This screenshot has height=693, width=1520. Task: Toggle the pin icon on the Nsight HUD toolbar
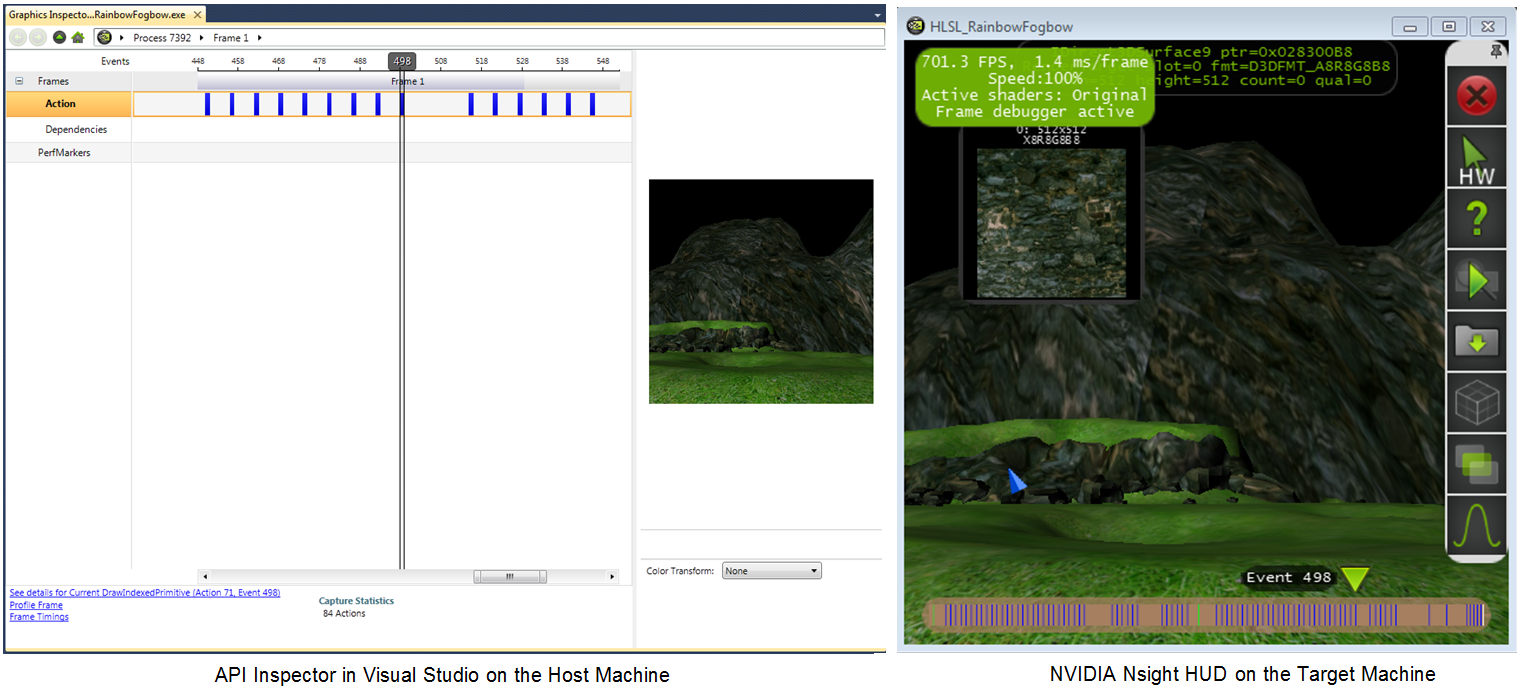(x=1497, y=50)
